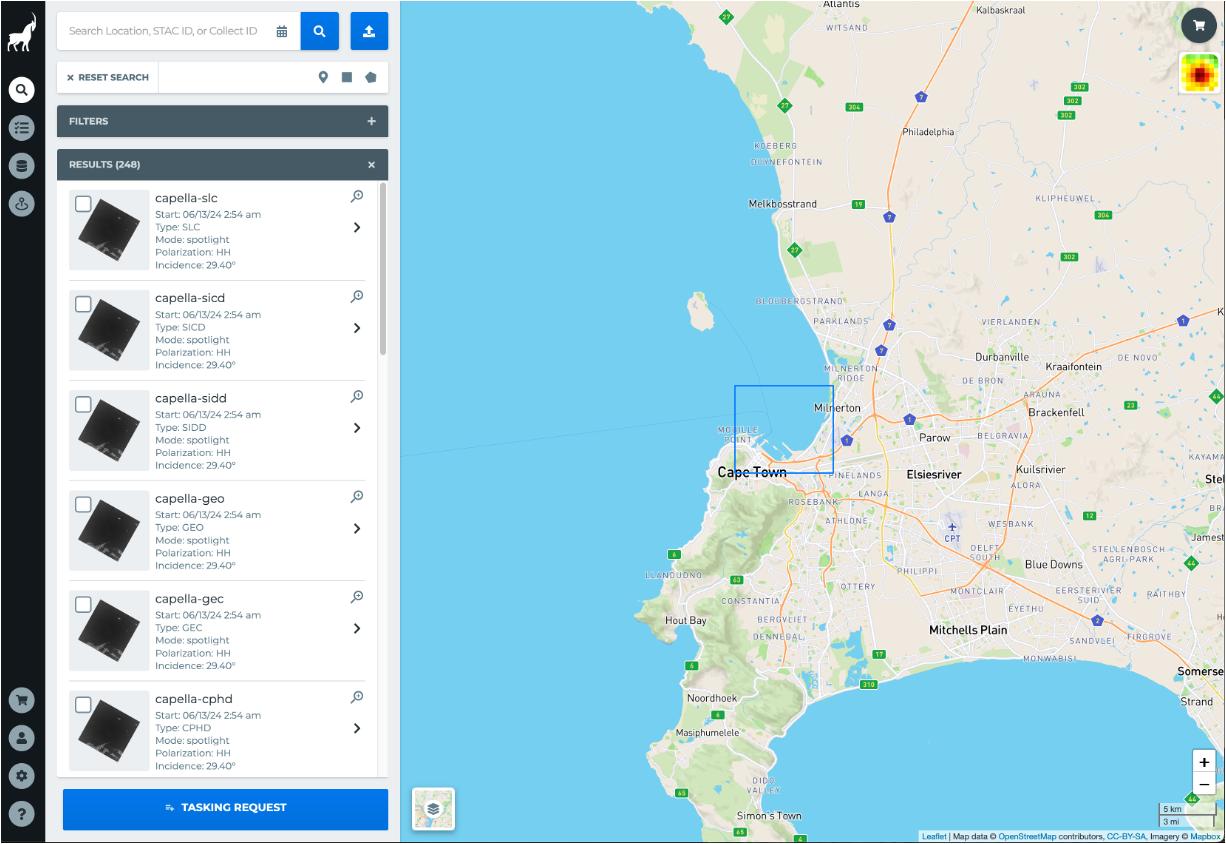This screenshot has height=844, width=1226.
Task: Click the capella-cphd image thumbnail
Action: [109, 730]
